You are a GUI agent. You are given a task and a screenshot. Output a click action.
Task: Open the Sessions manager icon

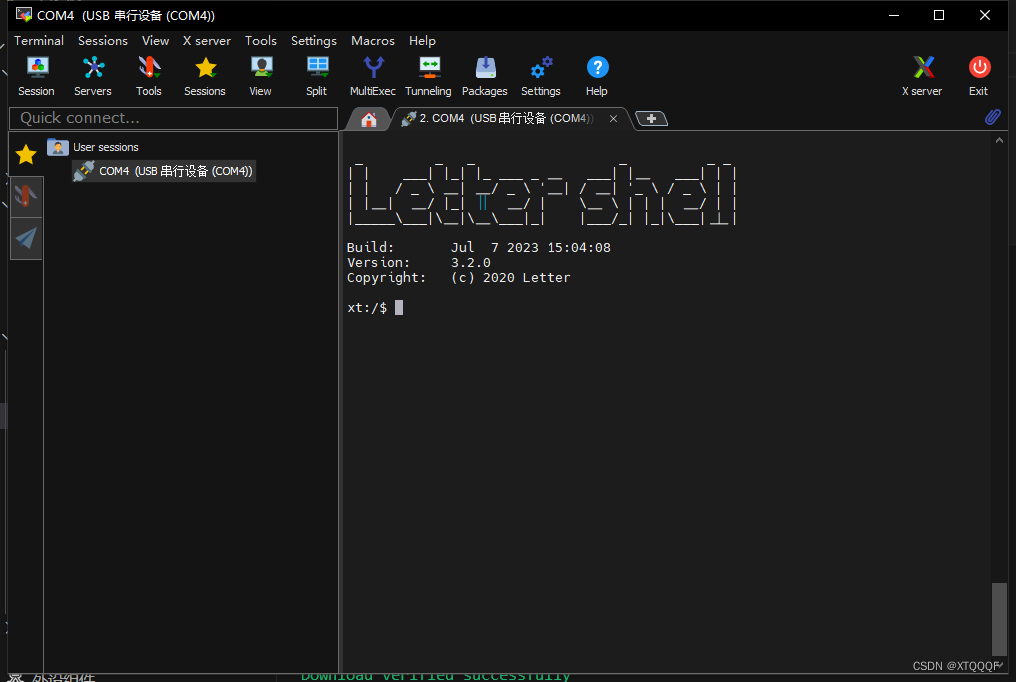[204, 70]
